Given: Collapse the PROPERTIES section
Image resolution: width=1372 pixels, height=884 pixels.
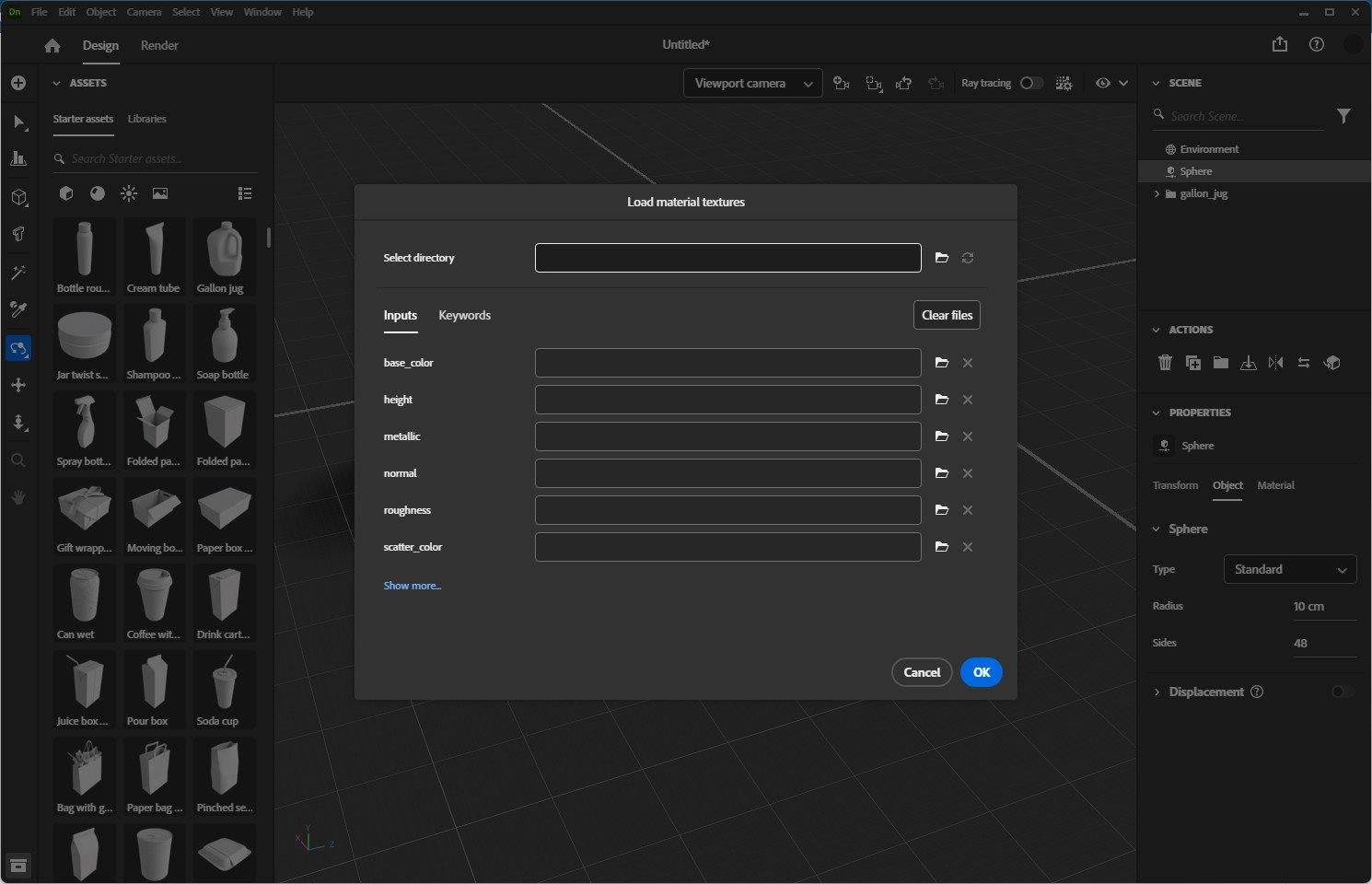Looking at the screenshot, I should 1156,413.
